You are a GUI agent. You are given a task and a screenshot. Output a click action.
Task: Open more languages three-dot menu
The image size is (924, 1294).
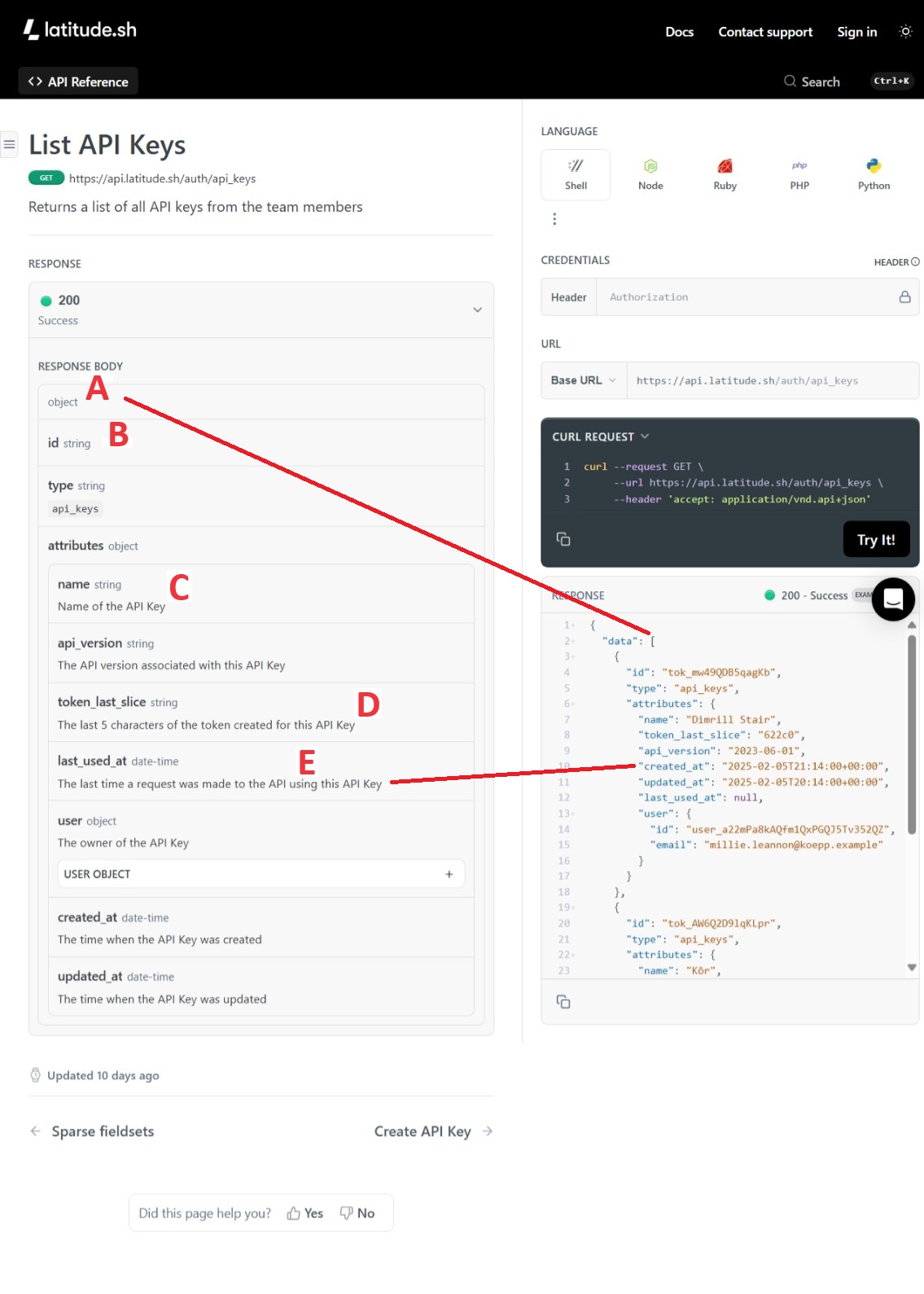click(554, 219)
